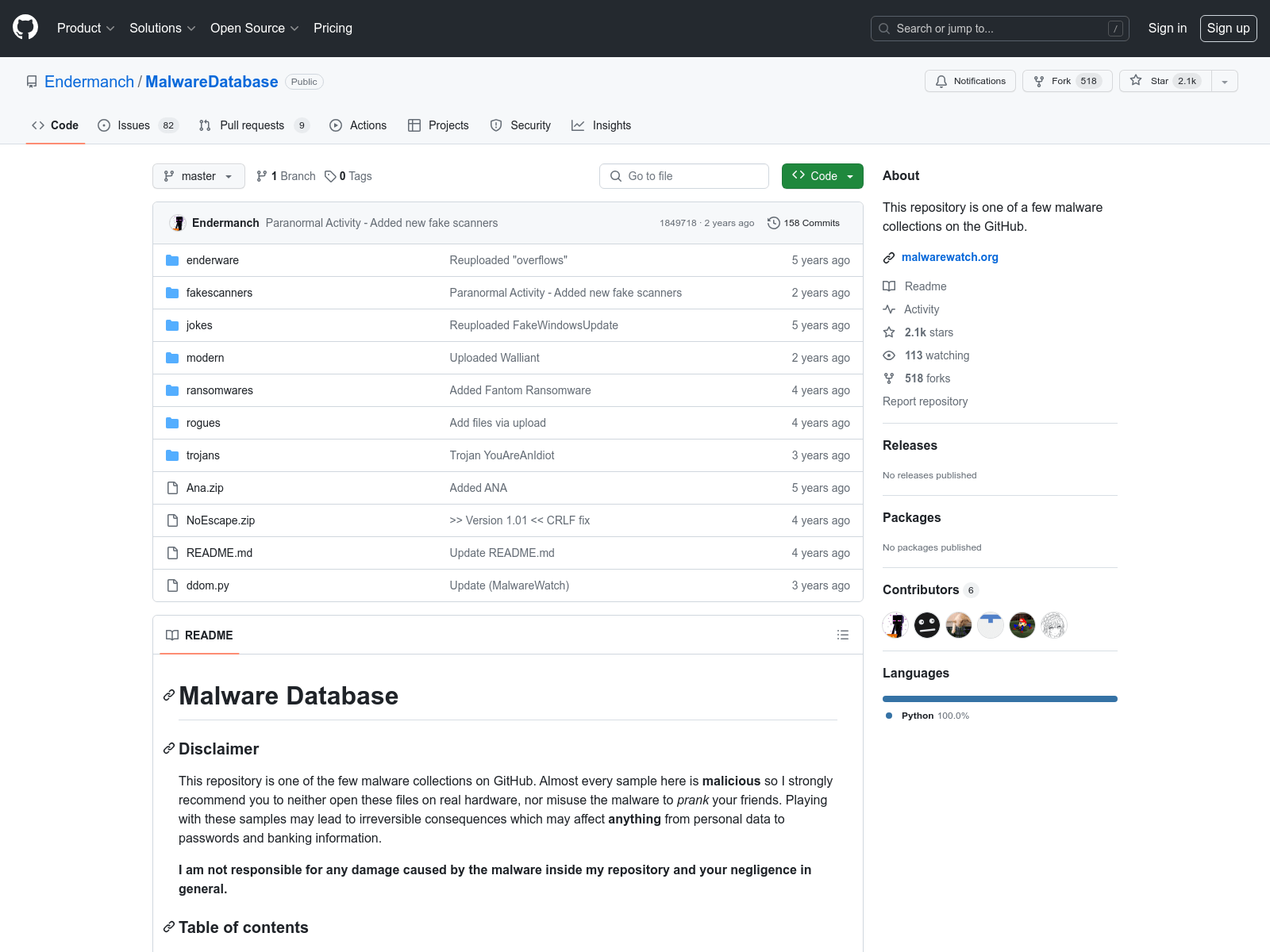The width and height of the screenshot is (1270, 952).
Task: Click the link icon beside malwarewatch.org
Action: coord(889,258)
